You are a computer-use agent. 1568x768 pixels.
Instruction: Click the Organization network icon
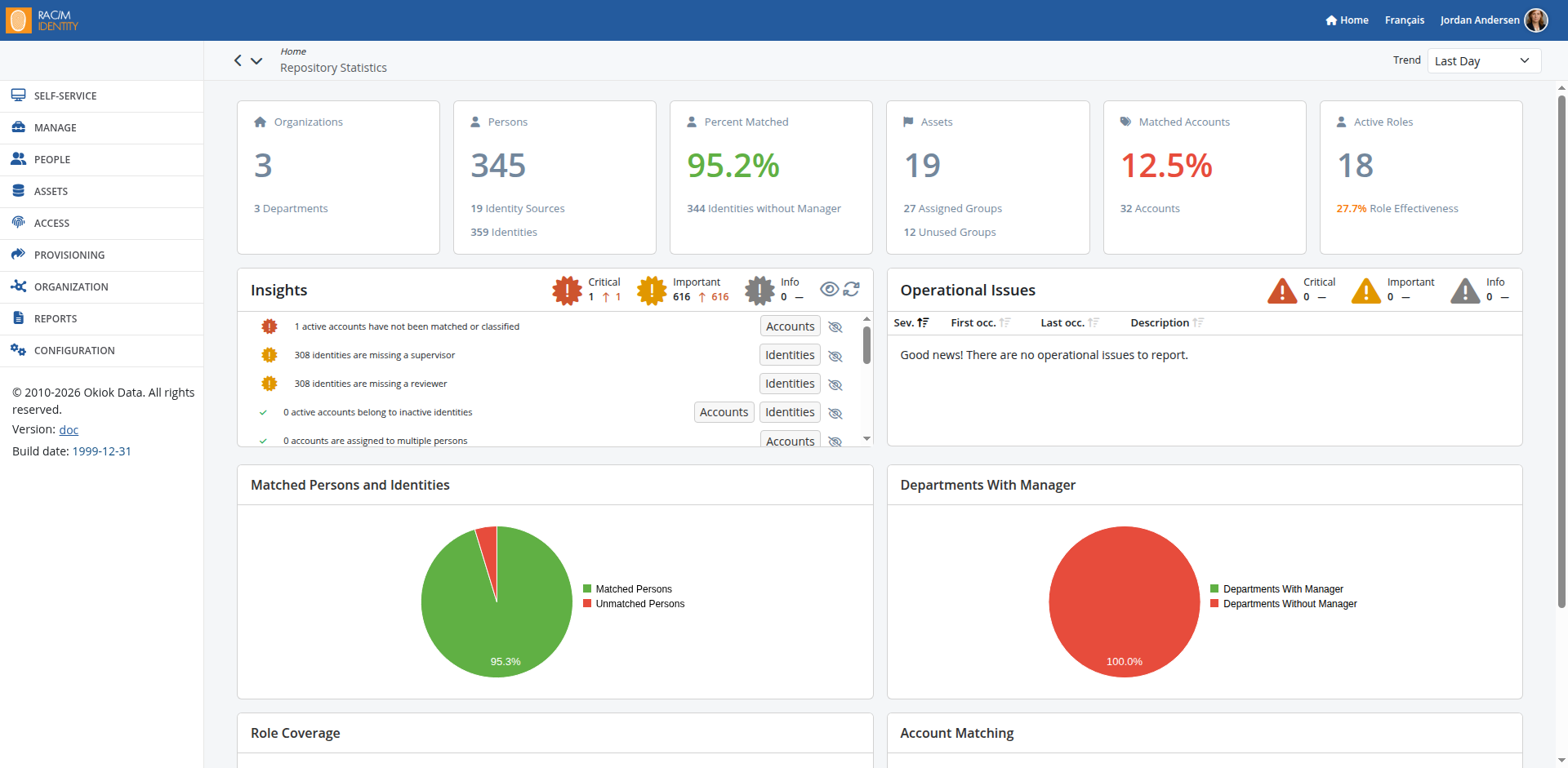[18, 286]
